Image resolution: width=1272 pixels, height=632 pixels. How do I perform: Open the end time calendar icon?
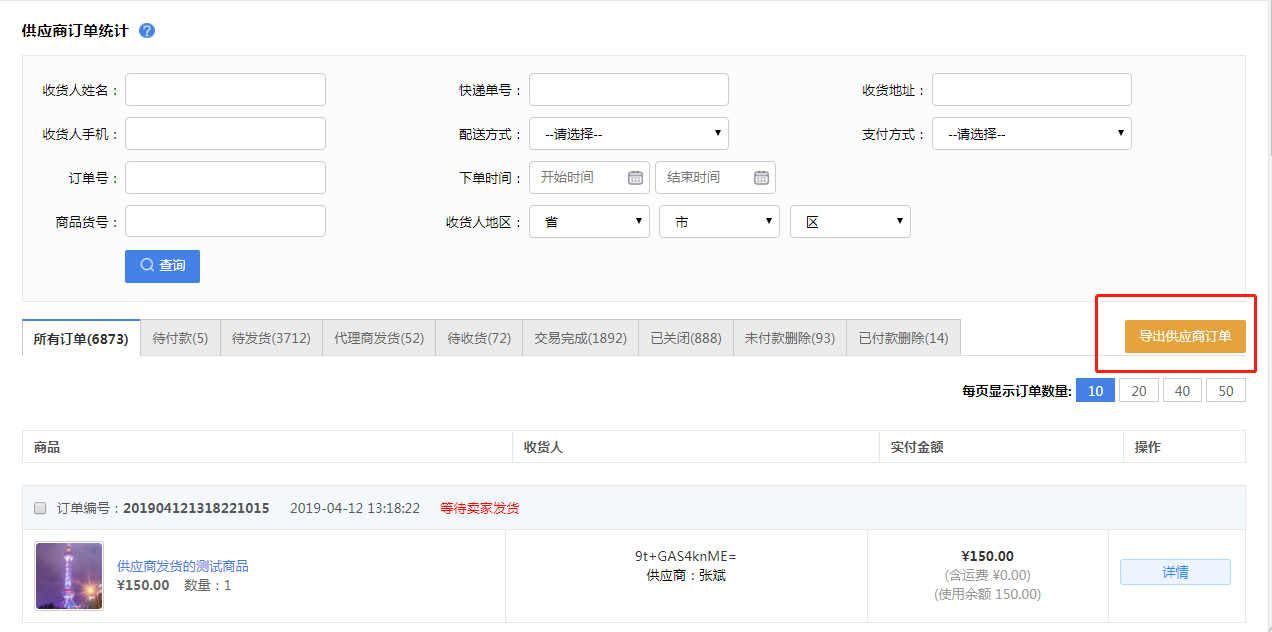(761, 178)
